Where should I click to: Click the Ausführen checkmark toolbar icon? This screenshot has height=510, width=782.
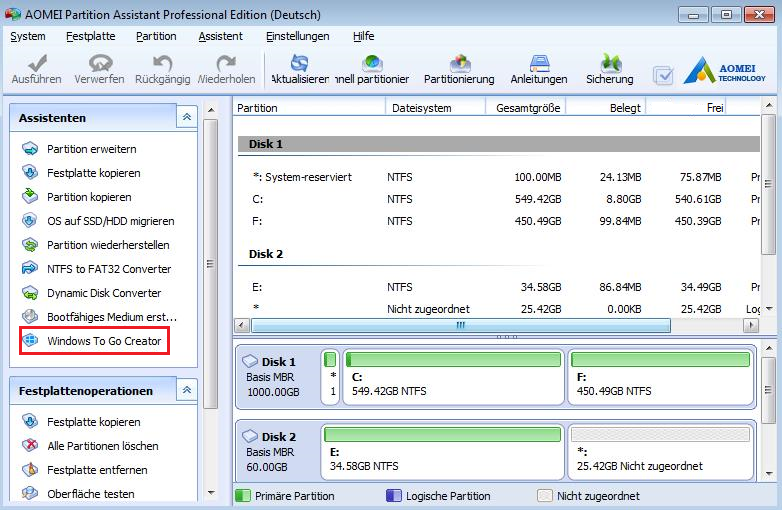pyautogui.click(x=37, y=63)
